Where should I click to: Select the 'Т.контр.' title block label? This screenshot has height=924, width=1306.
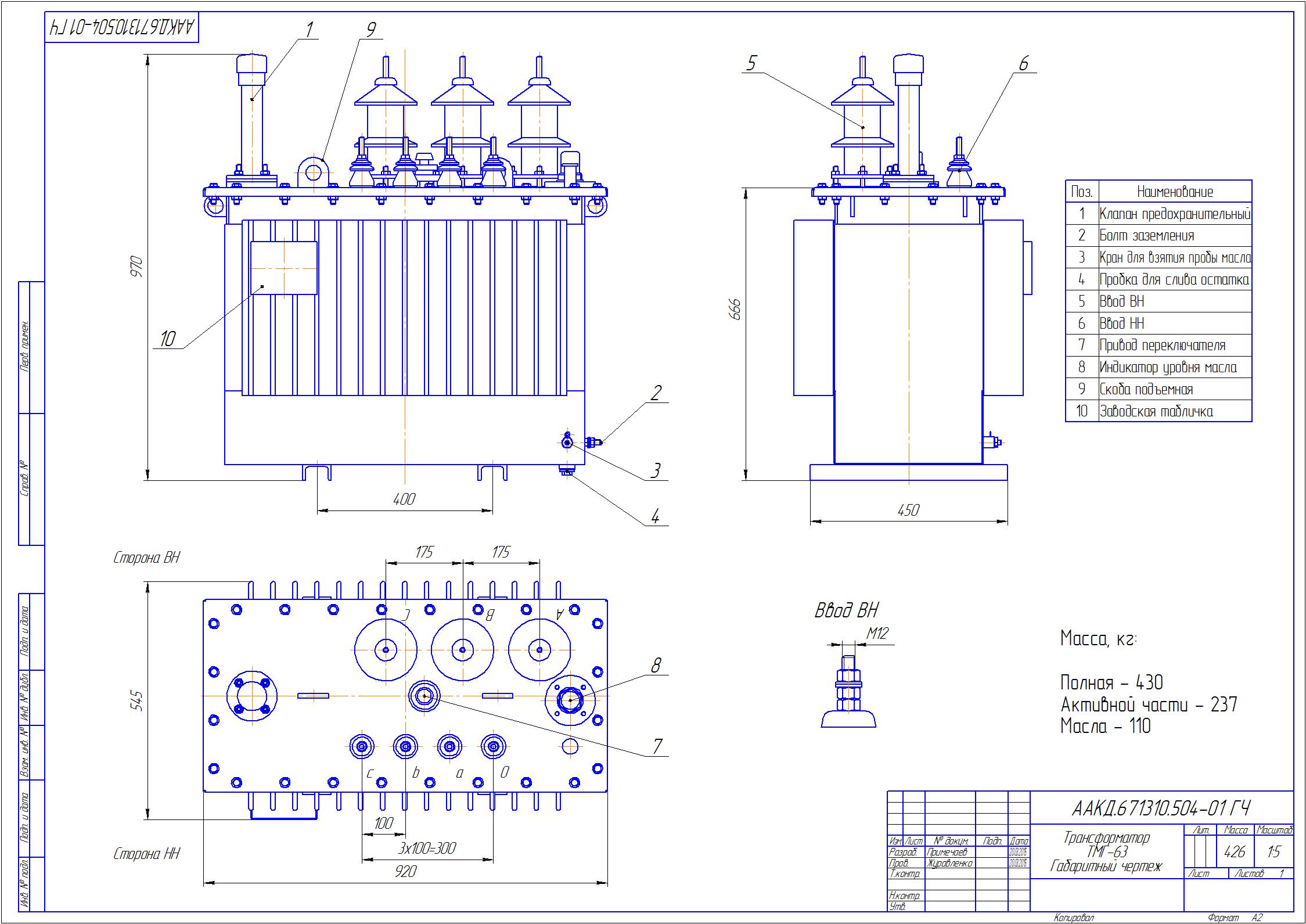point(904,874)
